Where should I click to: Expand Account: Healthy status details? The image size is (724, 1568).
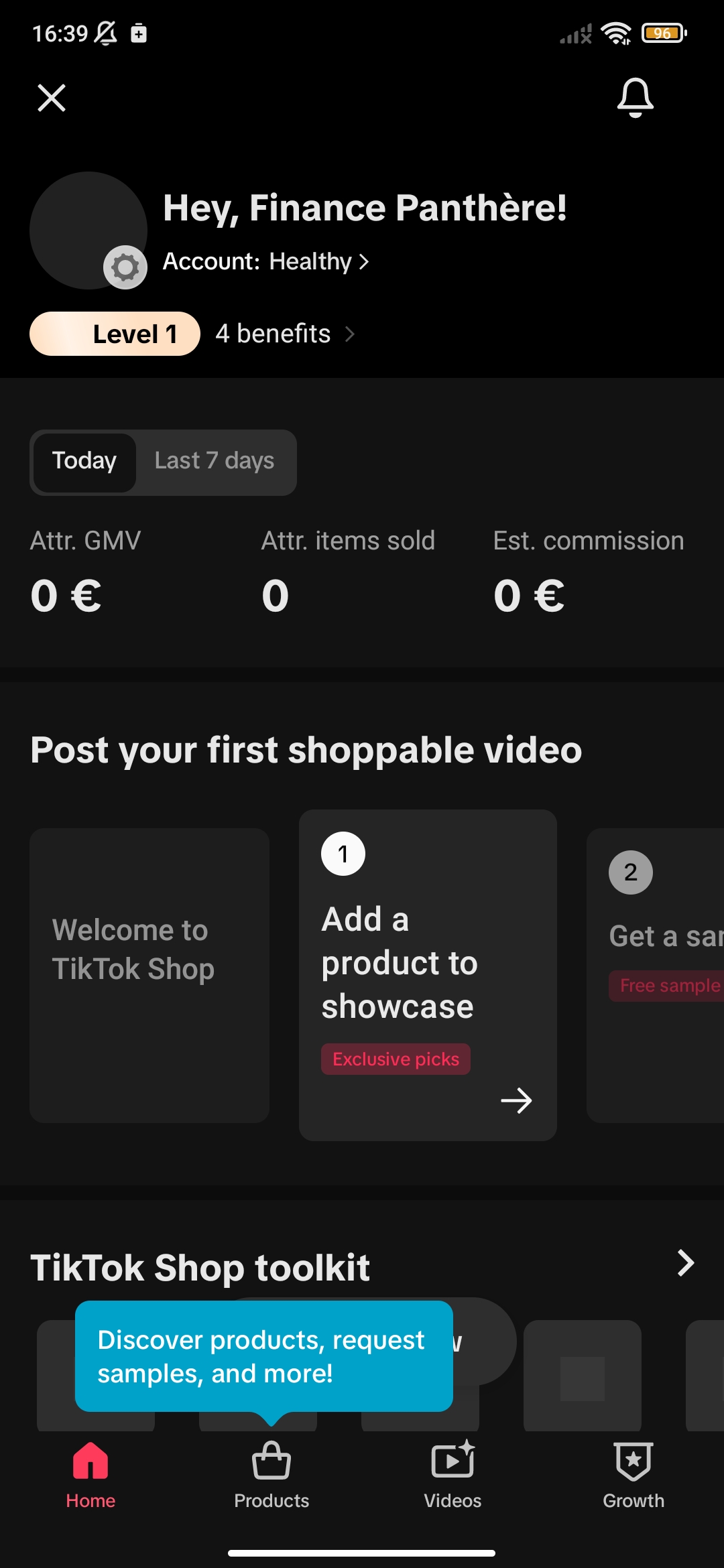point(266,261)
